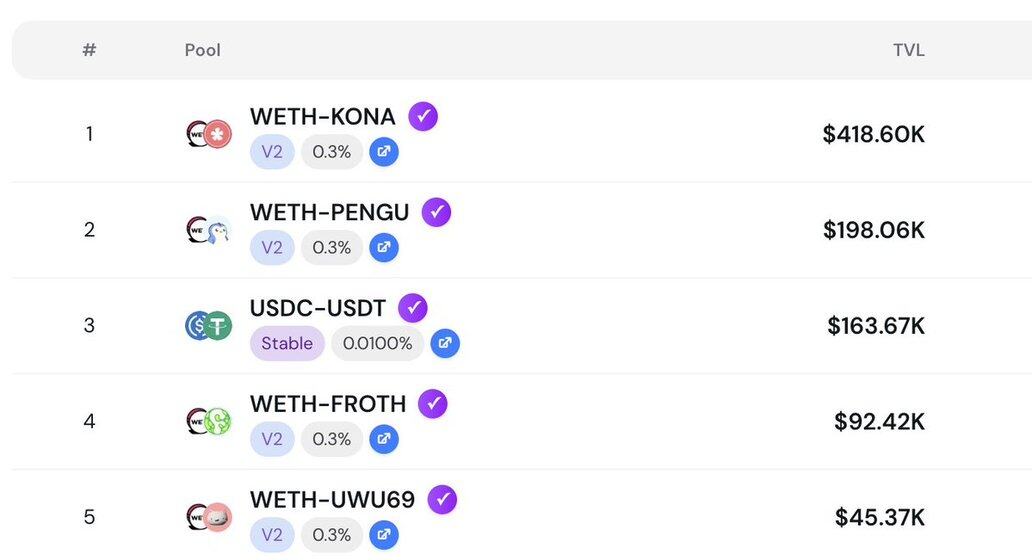
Task: Select the $418.60K TVL value
Action: point(873,134)
